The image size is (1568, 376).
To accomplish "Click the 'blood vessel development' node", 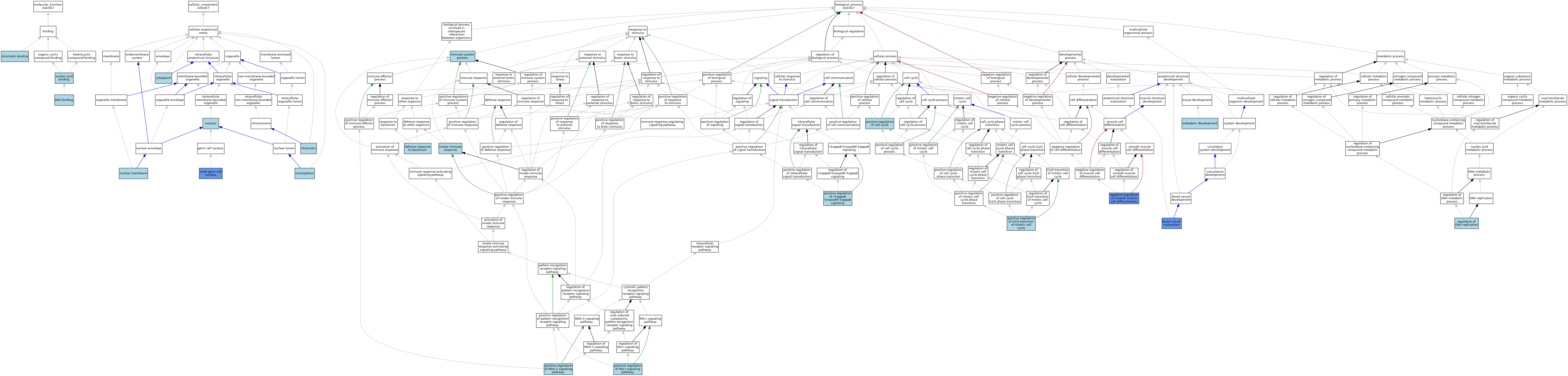I will click(1181, 198).
